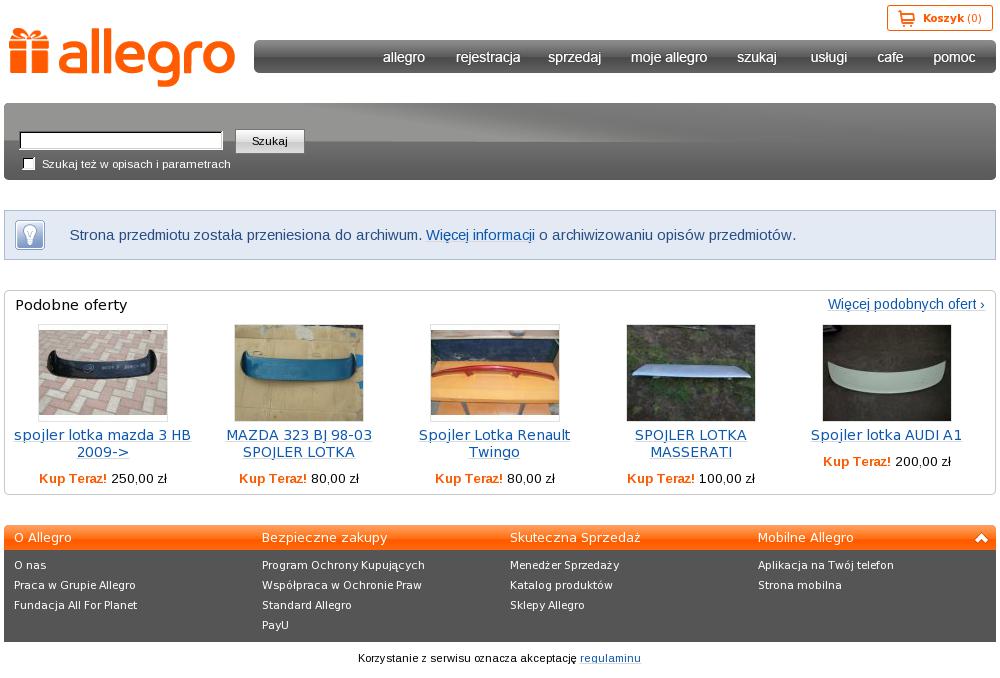Open pomoc help menu item
1000x678 pixels.
tap(954, 57)
